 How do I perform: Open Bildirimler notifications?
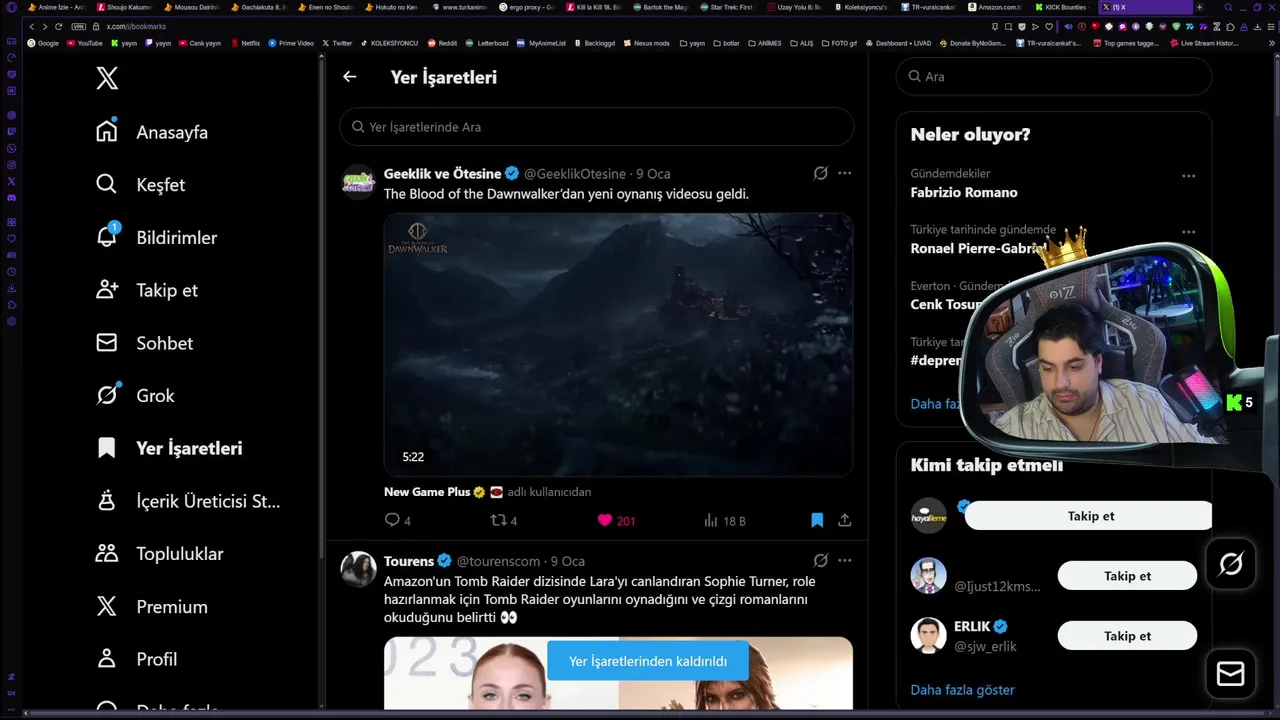tap(156, 238)
